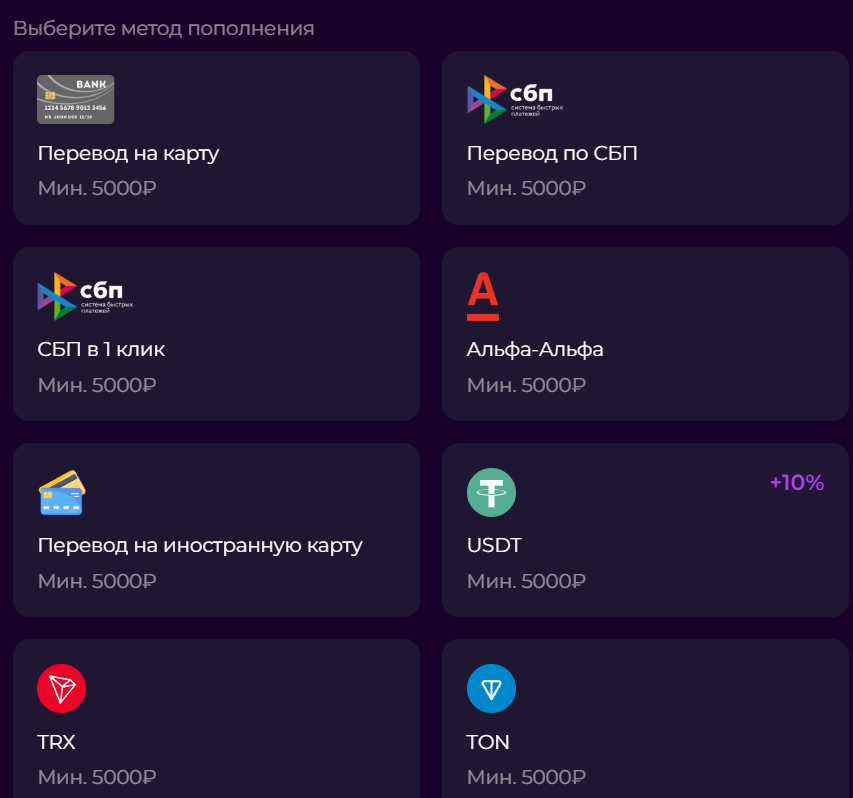Choose Альфа-Альфа payment label
Viewport: 853px width, 798px height.
(535, 350)
